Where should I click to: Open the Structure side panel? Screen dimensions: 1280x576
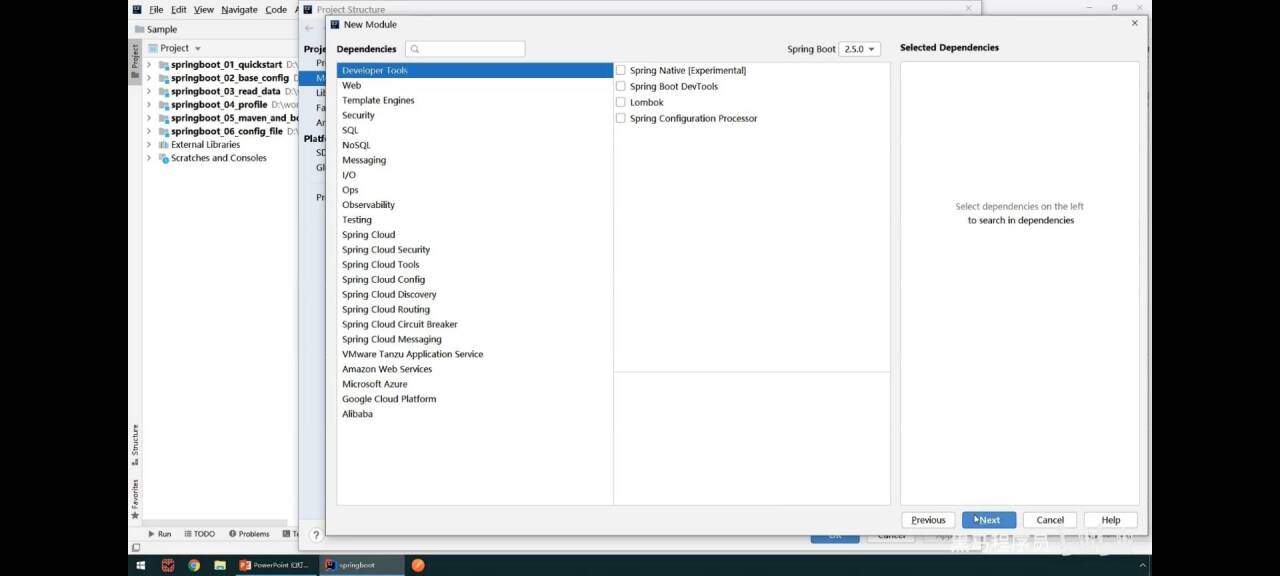135,445
